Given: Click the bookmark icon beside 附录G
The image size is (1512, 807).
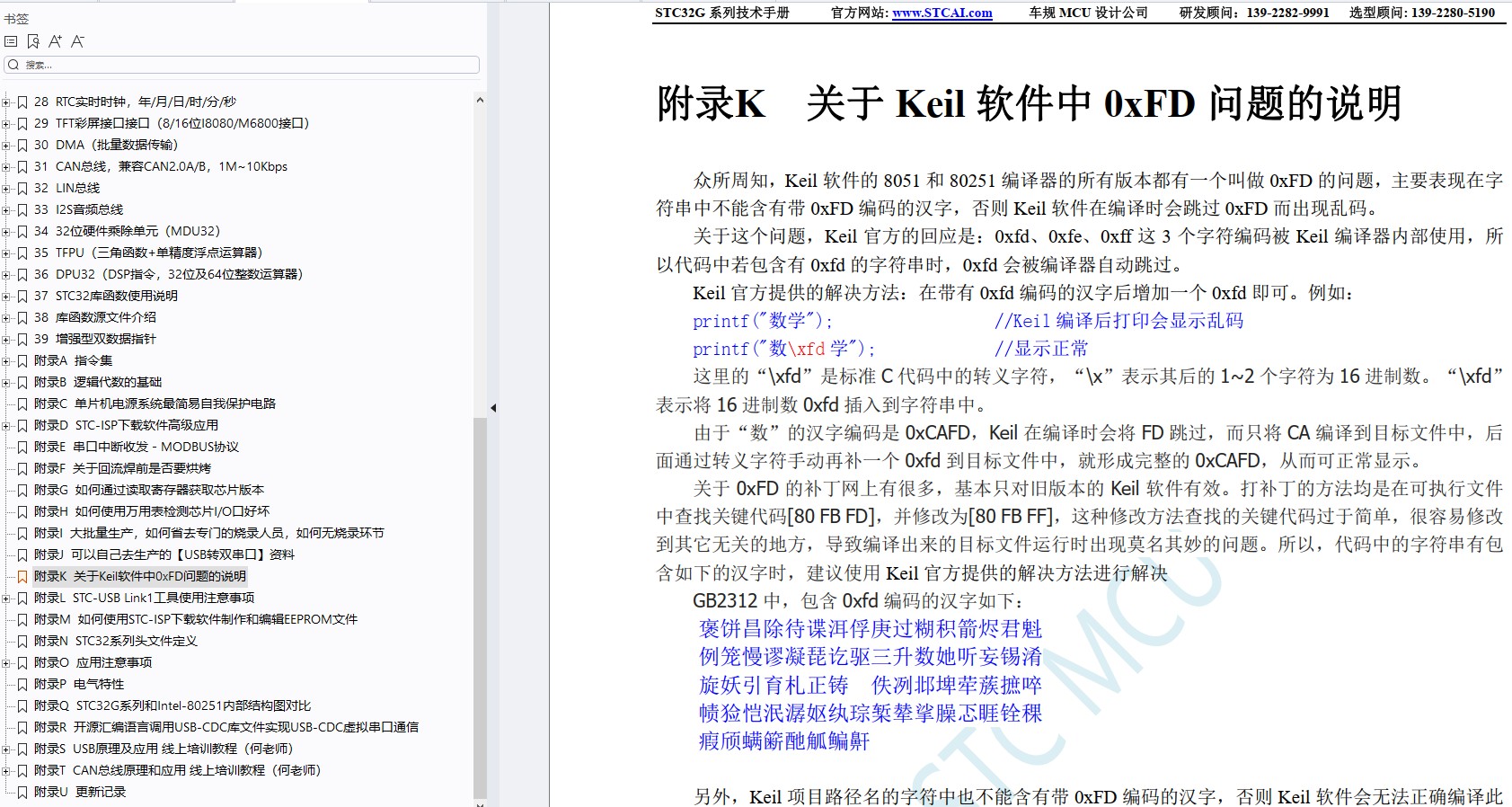Looking at the screenshot, I should pyautogui.click(x=22, y=490).
